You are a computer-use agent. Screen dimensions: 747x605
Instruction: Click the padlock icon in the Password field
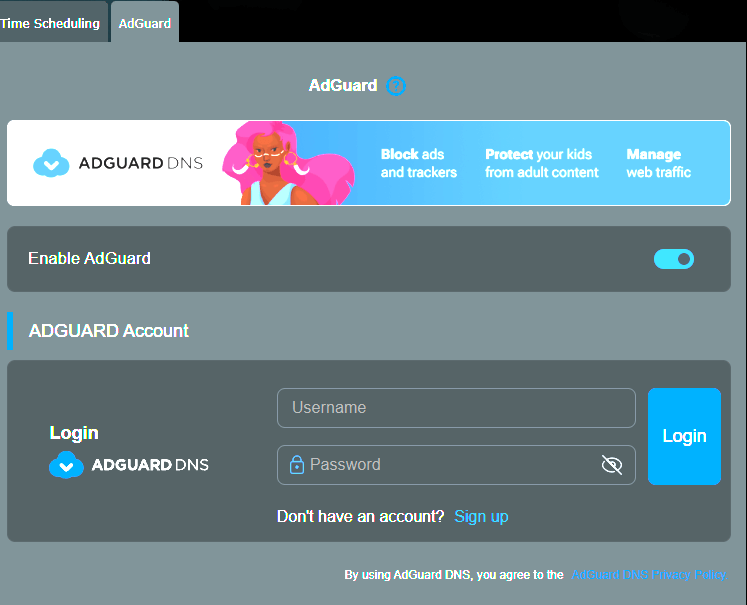click(x=296, y=465)
